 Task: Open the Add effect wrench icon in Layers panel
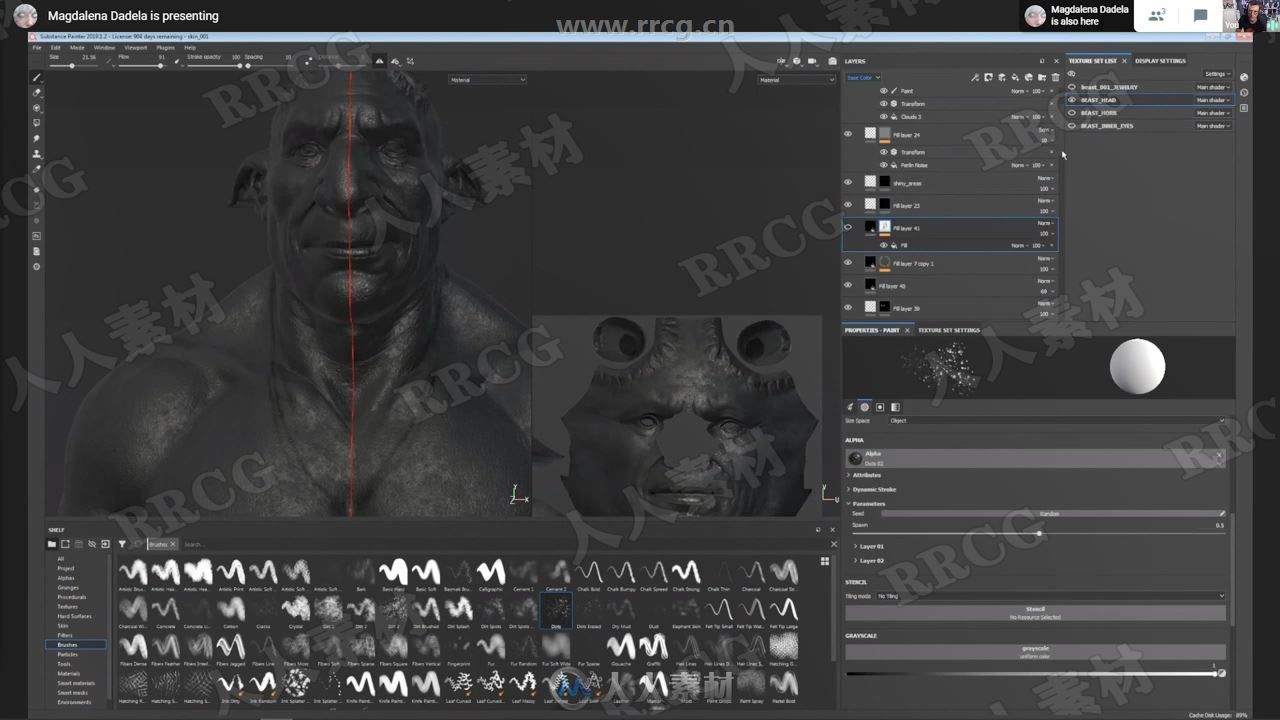pos(975,77)
